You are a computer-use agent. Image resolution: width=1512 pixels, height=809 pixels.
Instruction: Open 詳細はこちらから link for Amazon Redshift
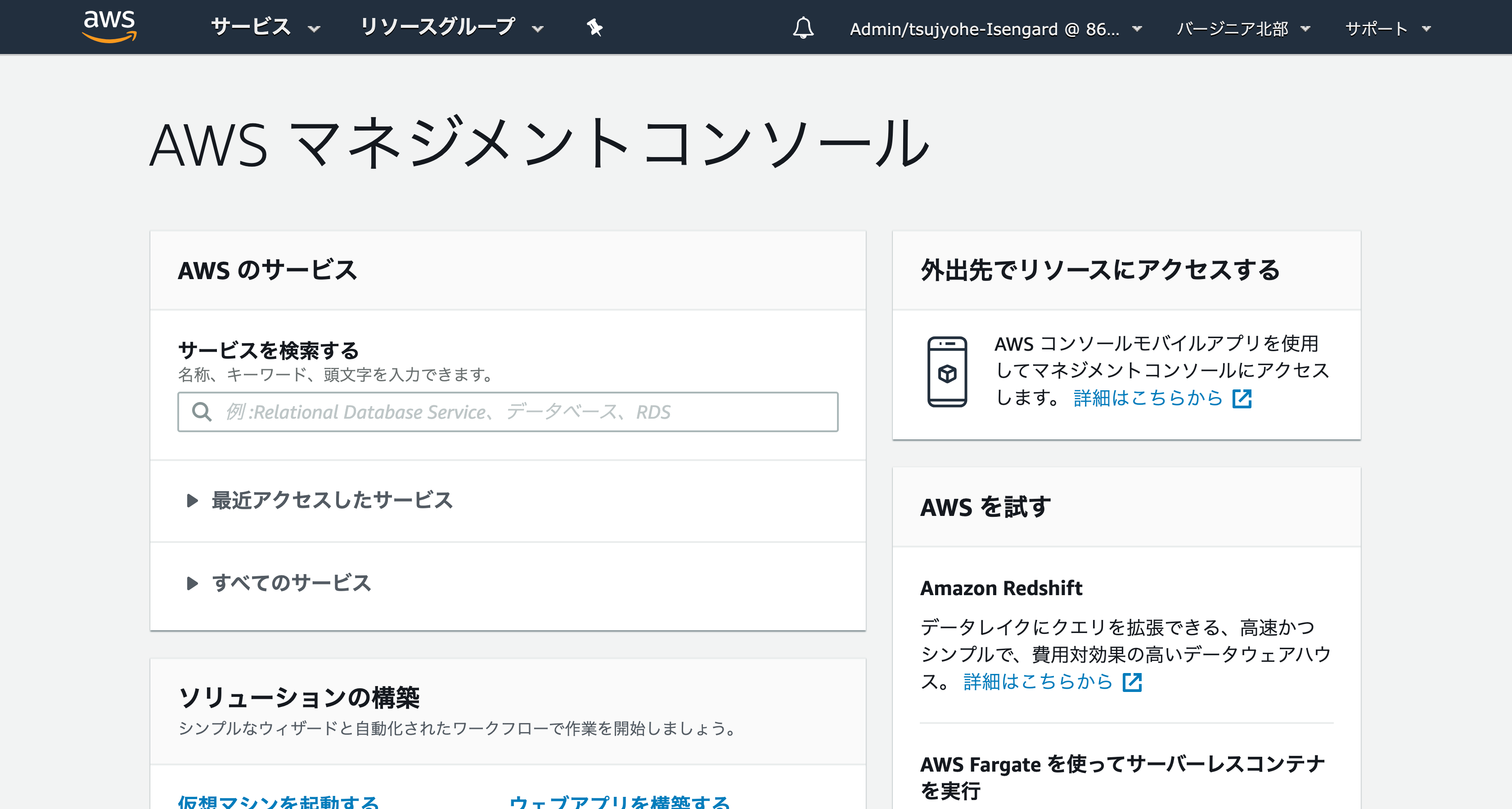tap(1037, 682)
